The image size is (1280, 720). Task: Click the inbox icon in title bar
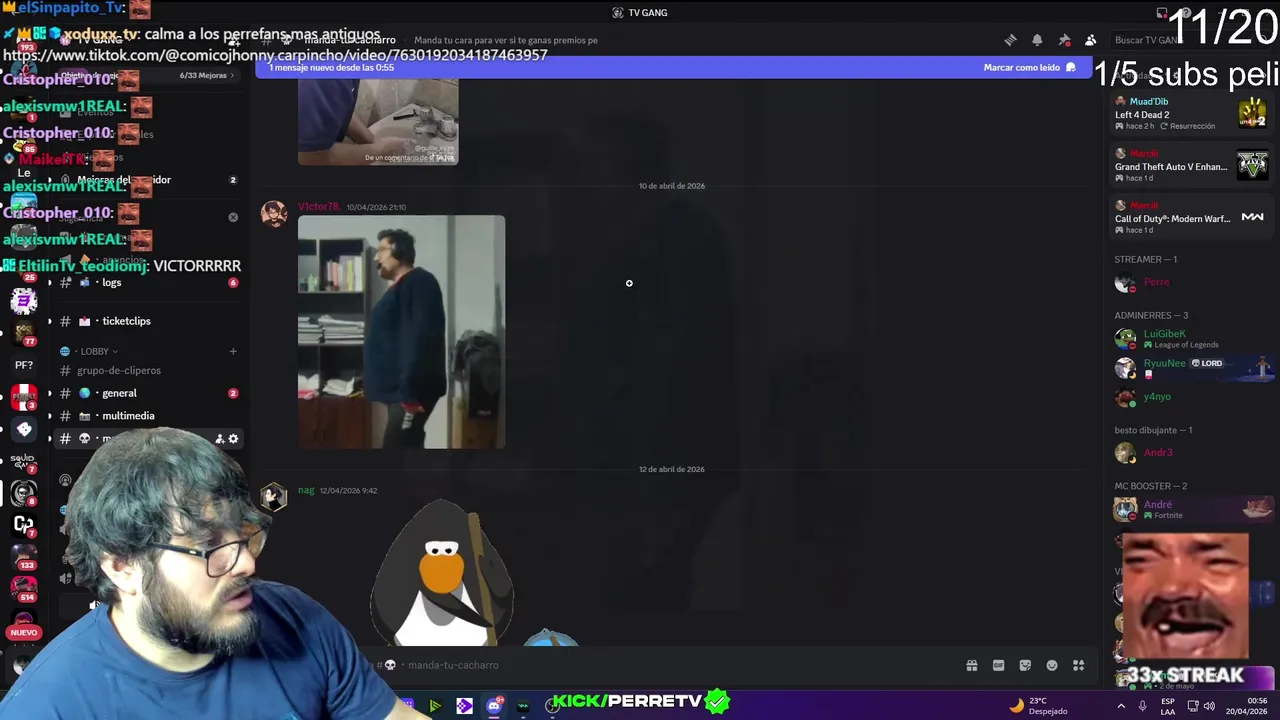(x=1162, y=13)
